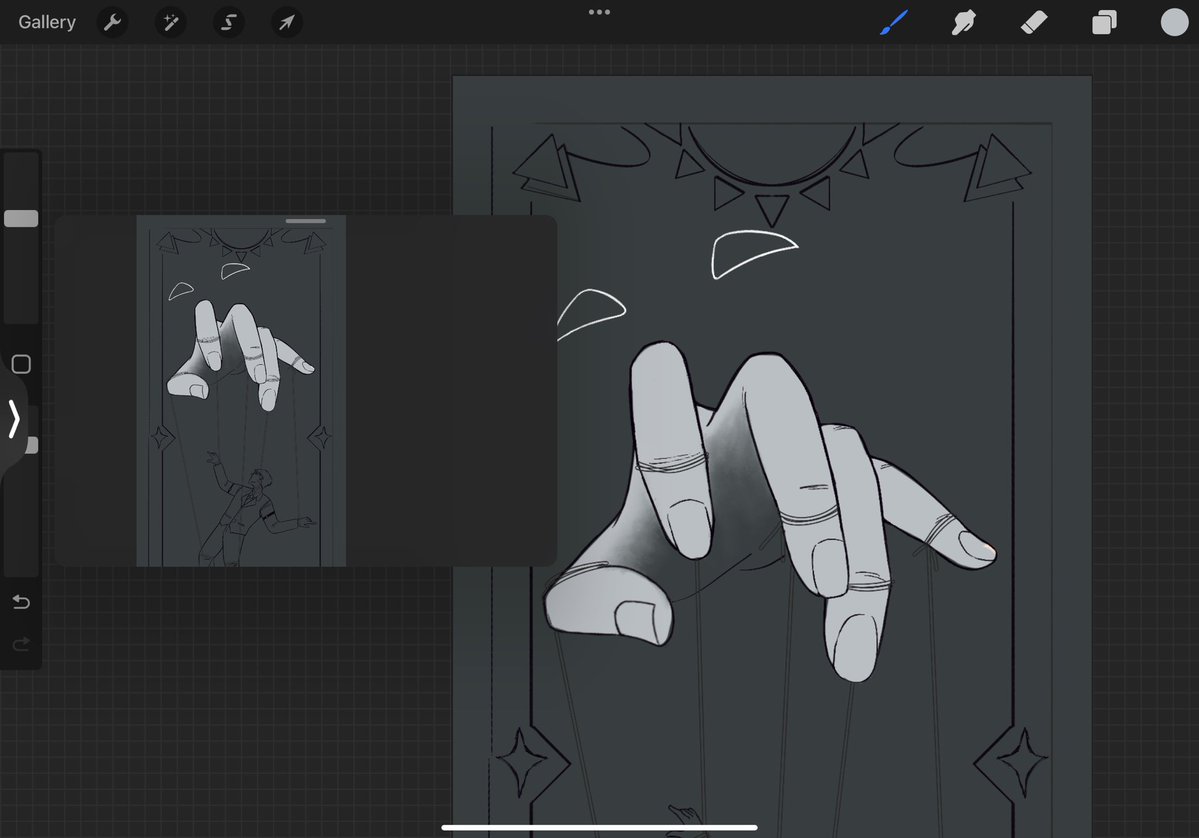
Task: Expand the side chevron handle
Action: [x=13, y=419]
